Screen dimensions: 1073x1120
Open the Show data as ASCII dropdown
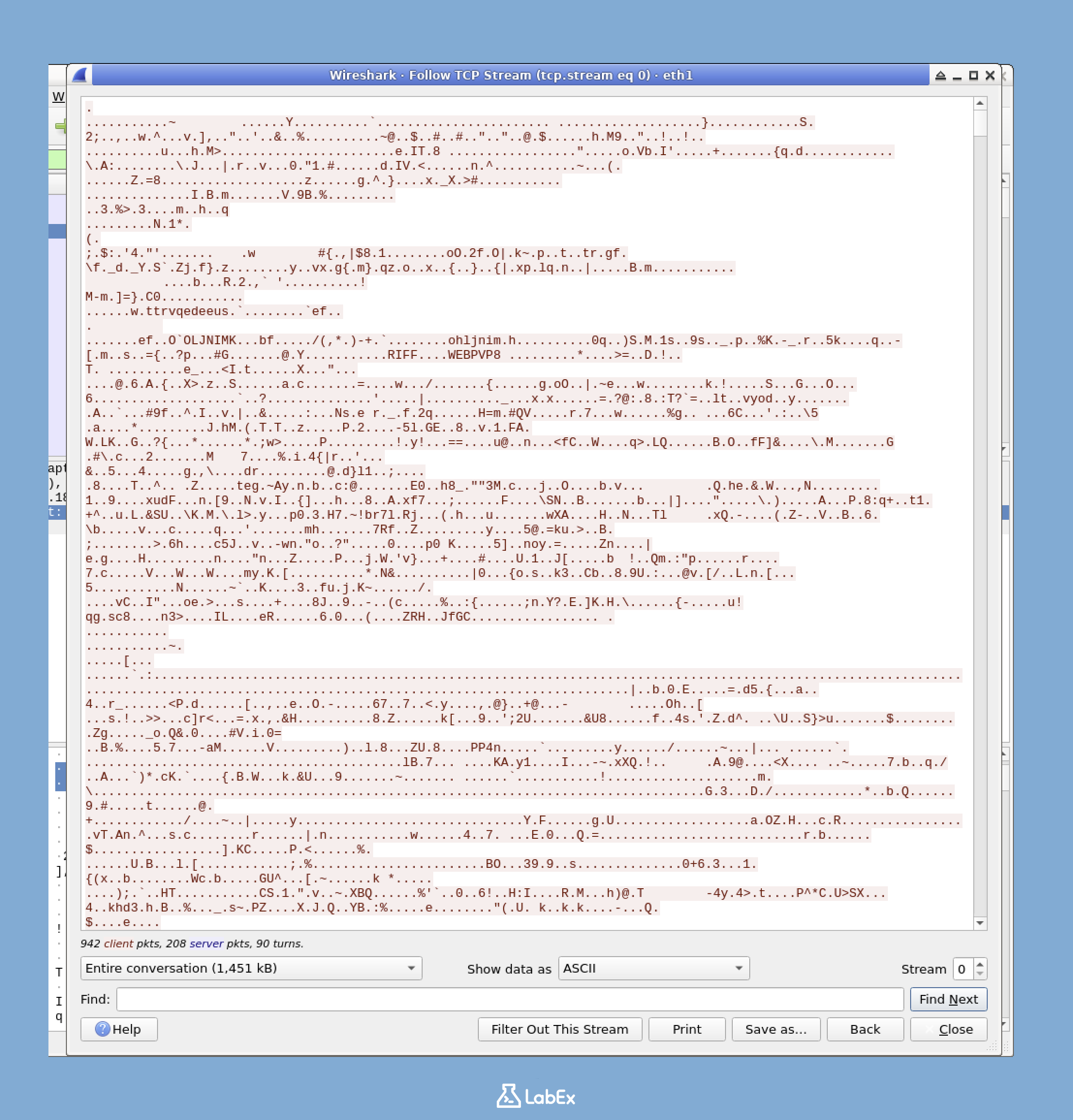point(653,968)
